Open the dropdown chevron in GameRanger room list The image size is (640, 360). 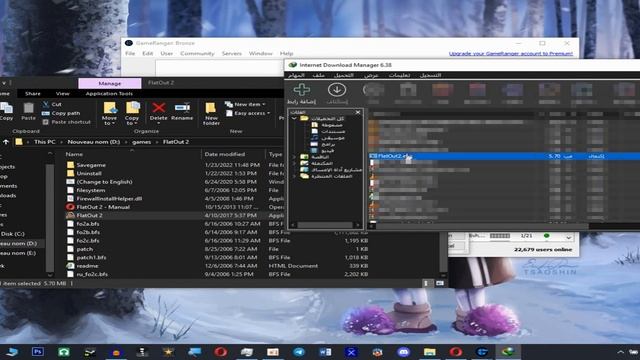pyautogui.click(x=569, y=238)
